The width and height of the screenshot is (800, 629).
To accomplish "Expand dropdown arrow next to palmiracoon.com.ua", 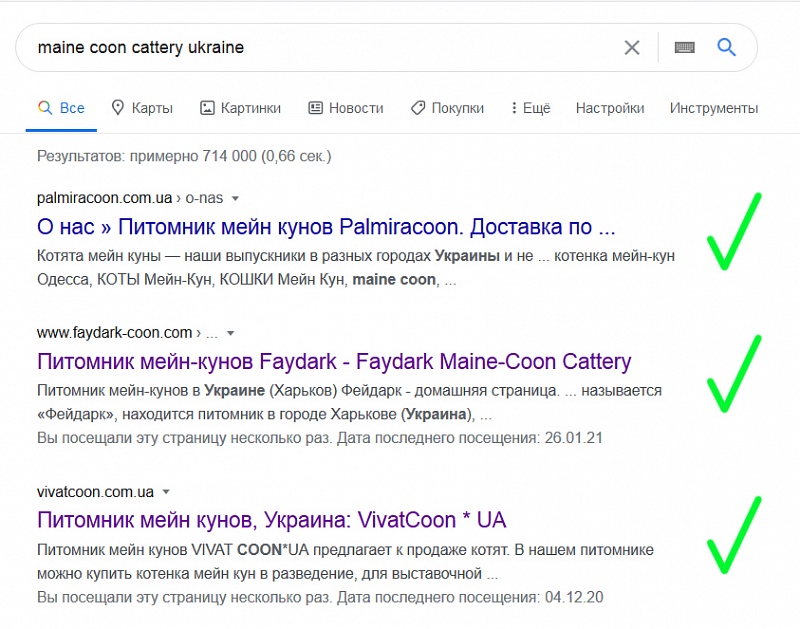I will (235, 198).
